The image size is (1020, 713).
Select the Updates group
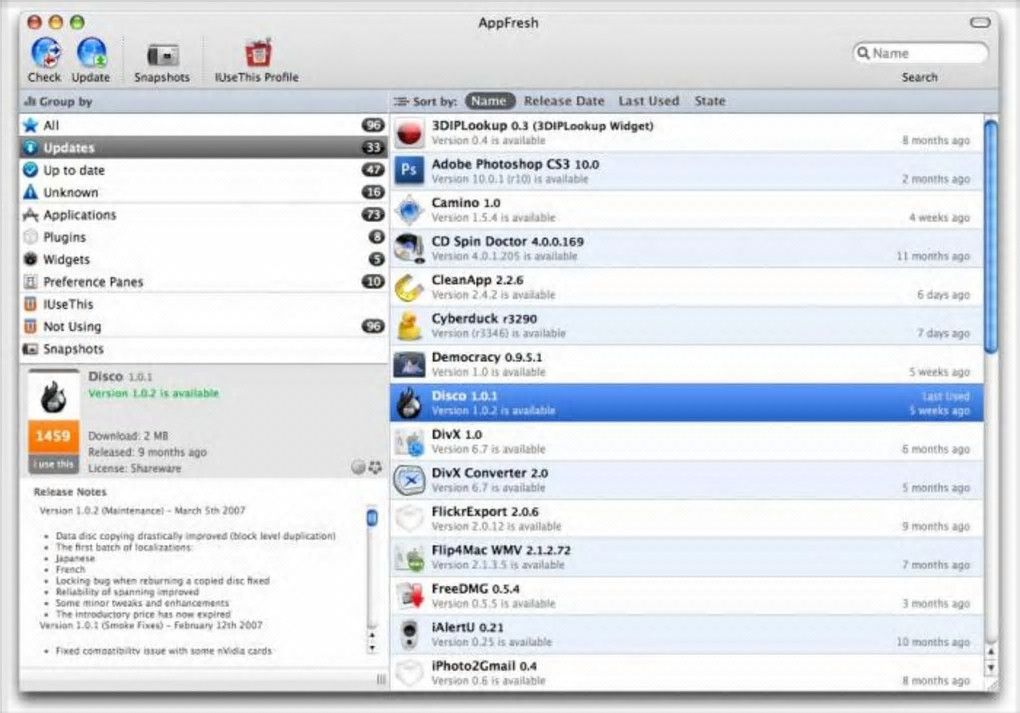click(x=204, y=148)
